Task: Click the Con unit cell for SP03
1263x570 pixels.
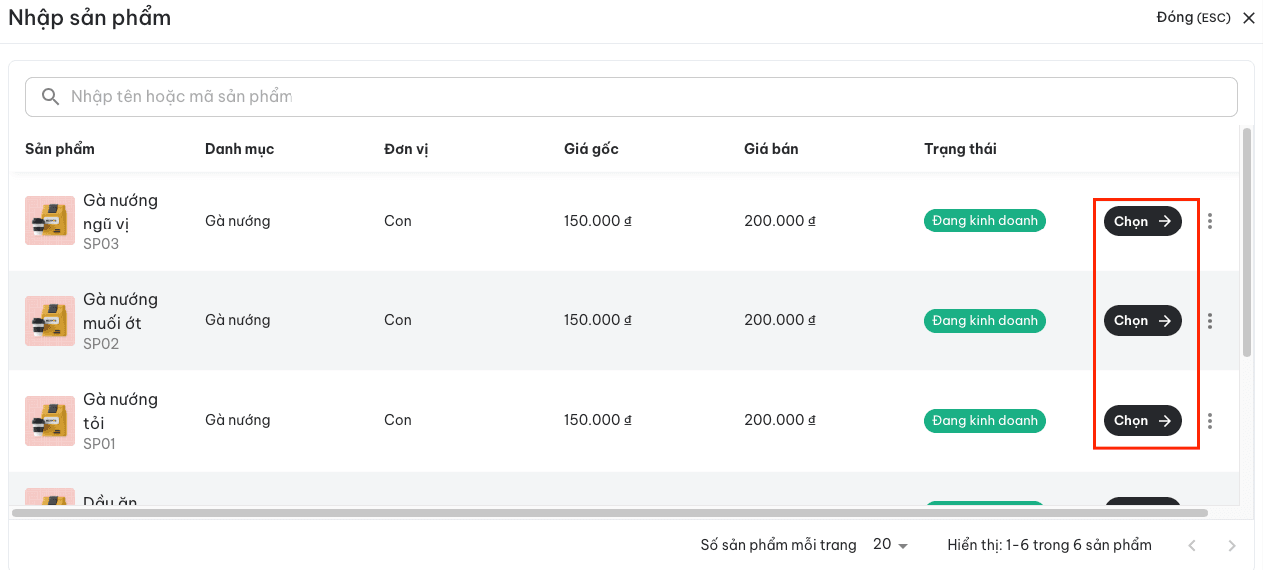Action: [398, 221]
